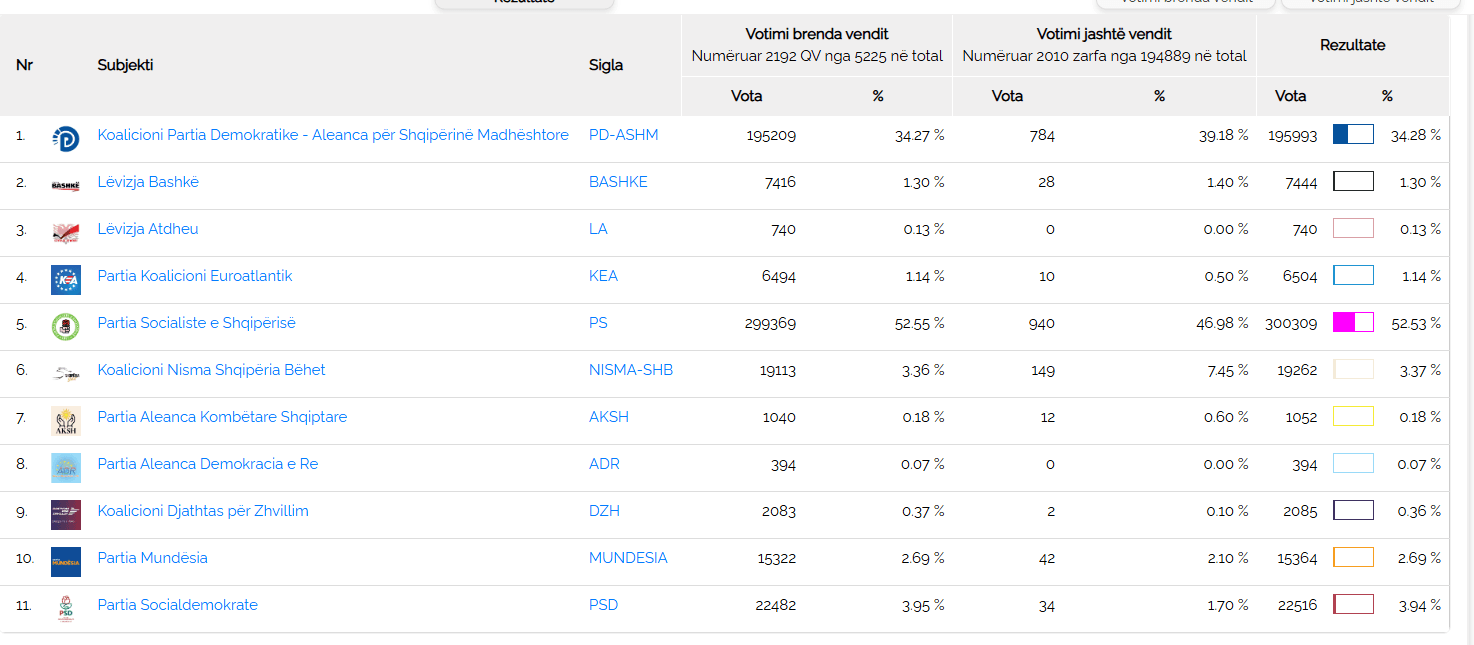Click the NISMA-SHB sigla link
Screen dimensions: 1474x645
(x=630, y=370)
